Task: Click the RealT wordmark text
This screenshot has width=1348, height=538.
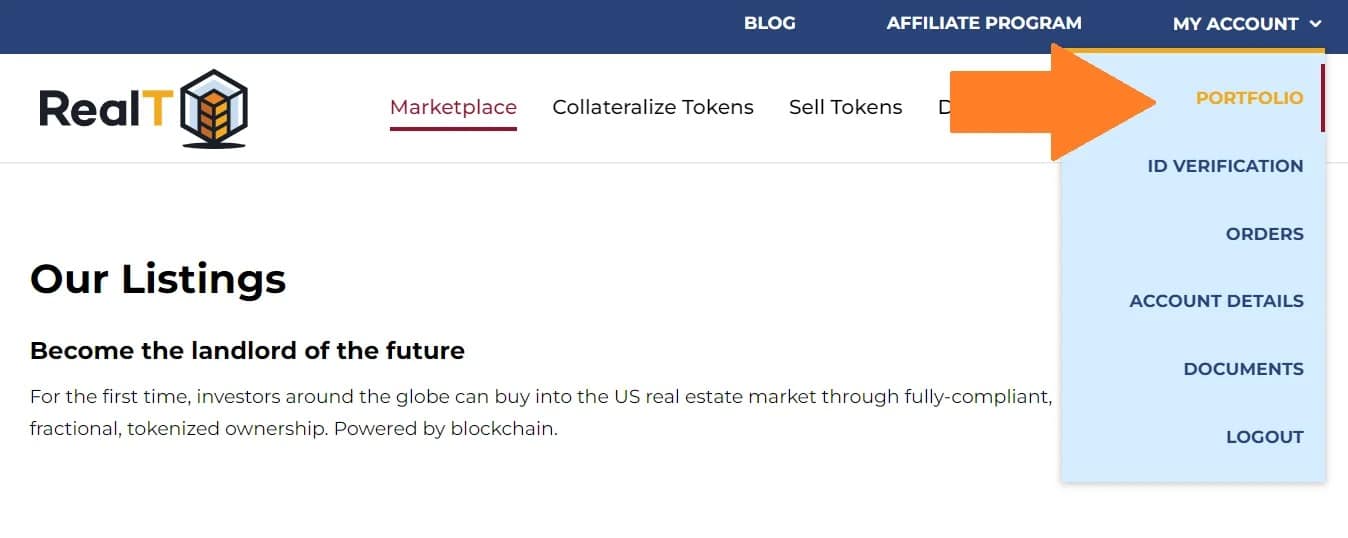Action: click(x=100, y=108)
